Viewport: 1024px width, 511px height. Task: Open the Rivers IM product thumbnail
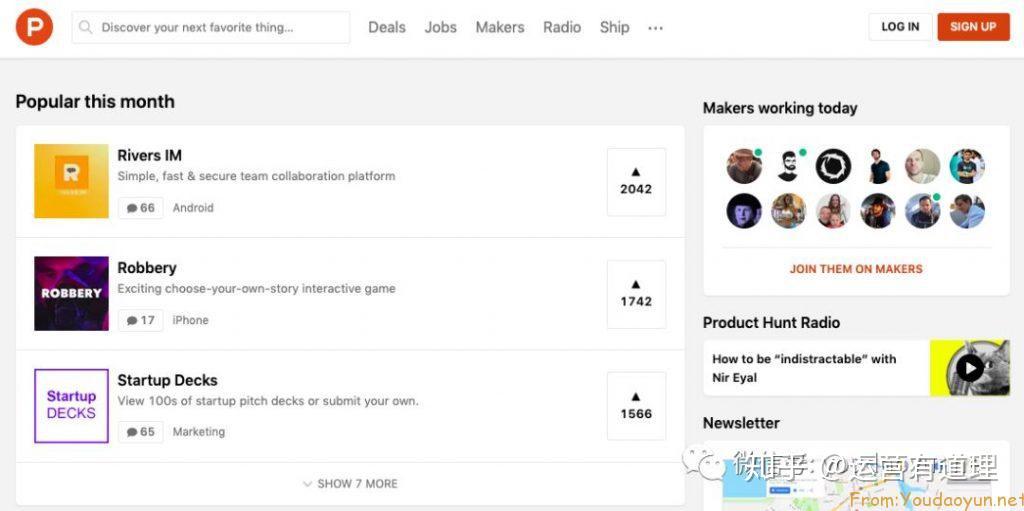[71, 181]
